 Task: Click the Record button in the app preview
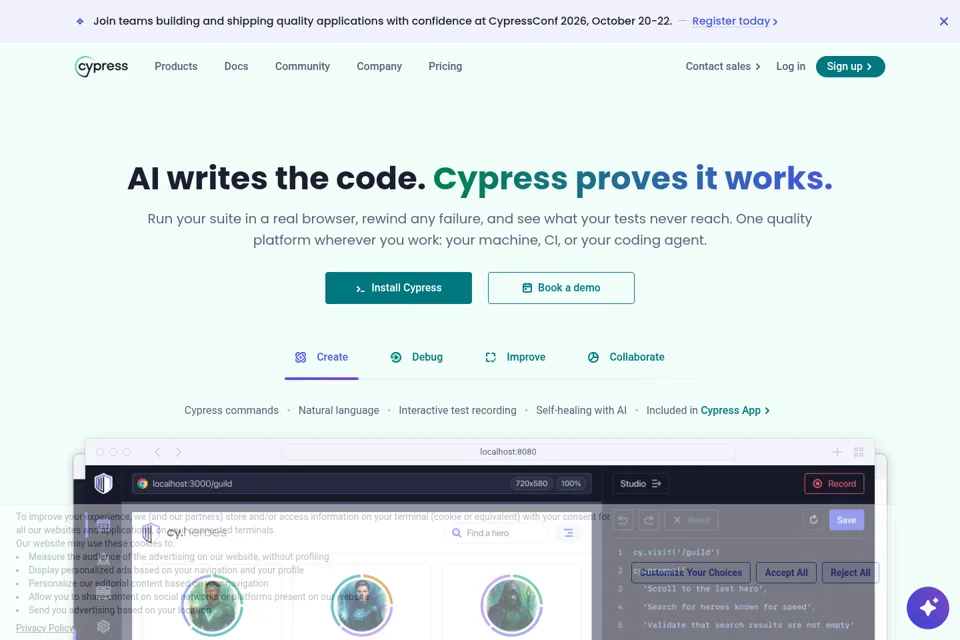[834, 484]
